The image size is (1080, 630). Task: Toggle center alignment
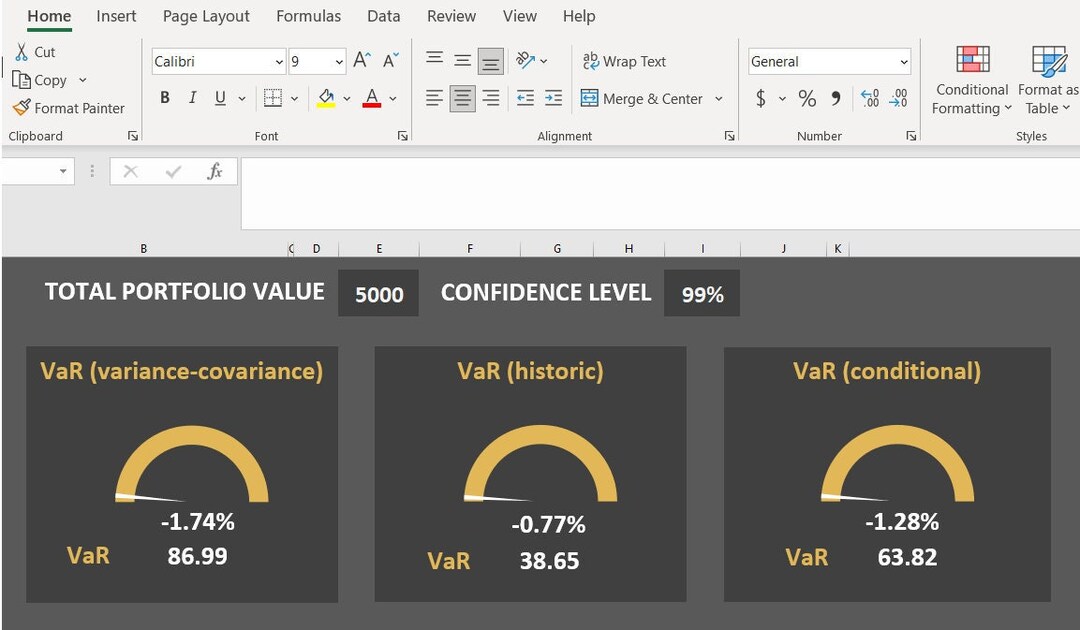tap(462, 97)
